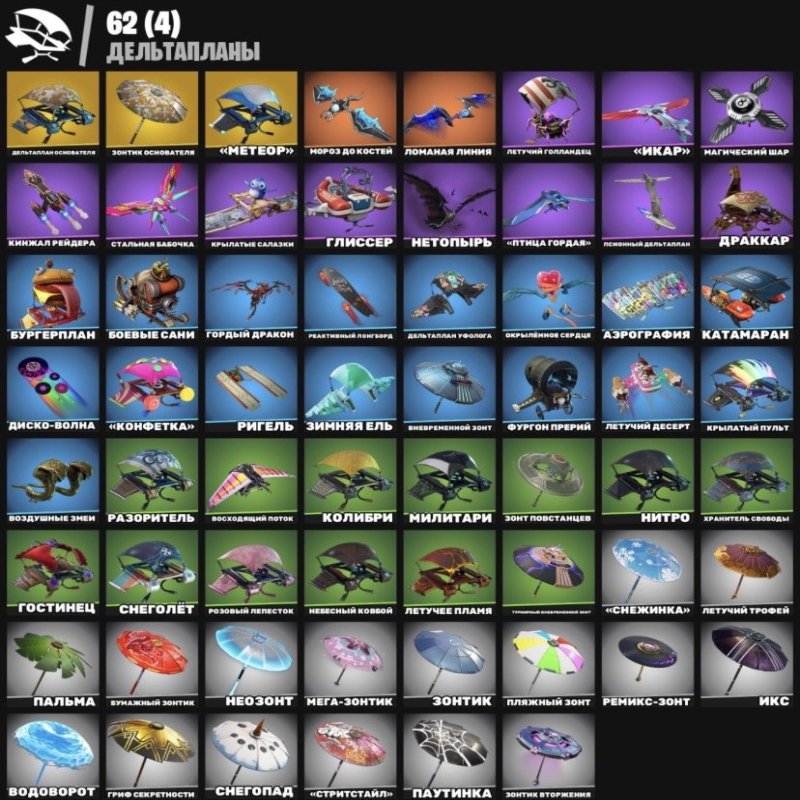Choose the ГОСТИНЕЦ glider
This screenshot has width=800, height=800.
(x=53, y=573)
